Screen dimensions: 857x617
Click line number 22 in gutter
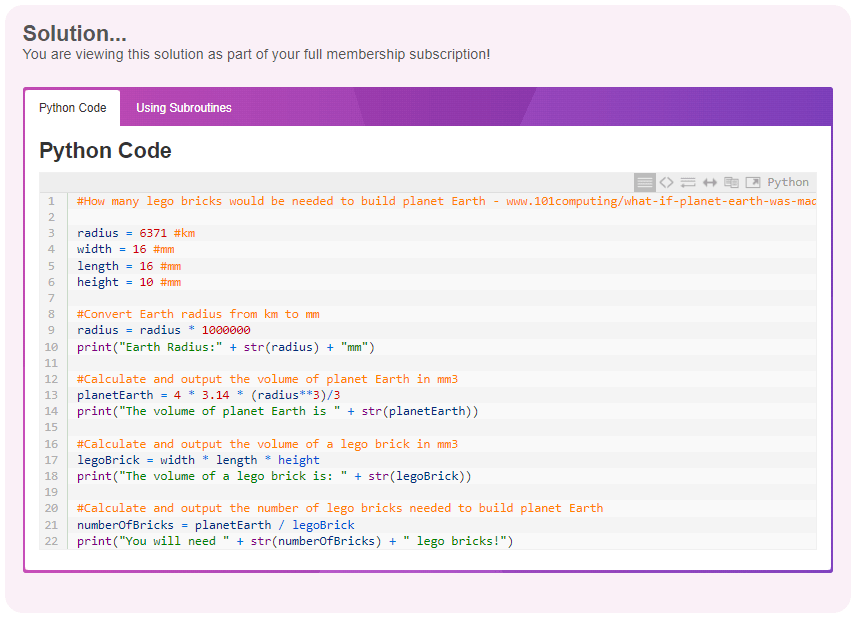51,541
